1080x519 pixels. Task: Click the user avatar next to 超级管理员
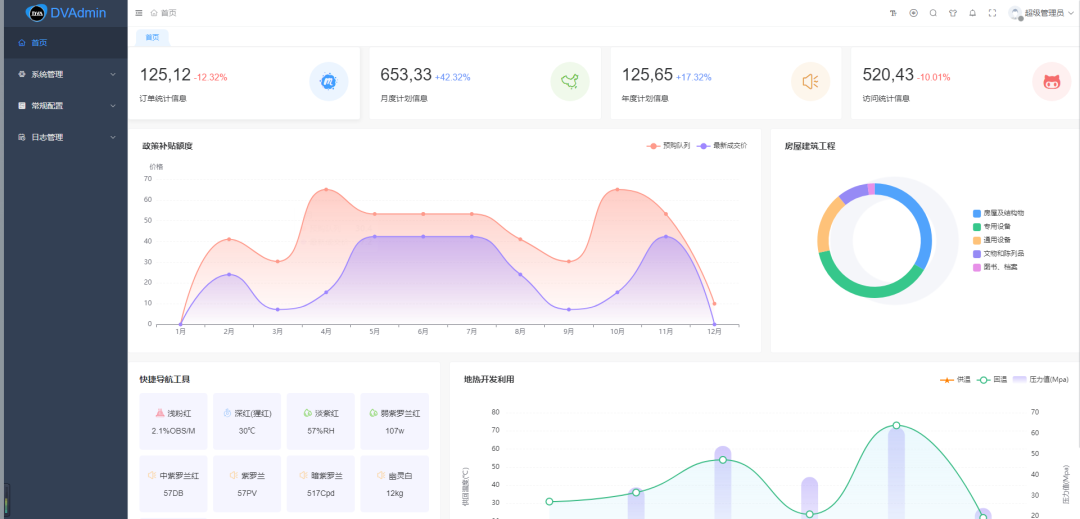point(1015,13)
